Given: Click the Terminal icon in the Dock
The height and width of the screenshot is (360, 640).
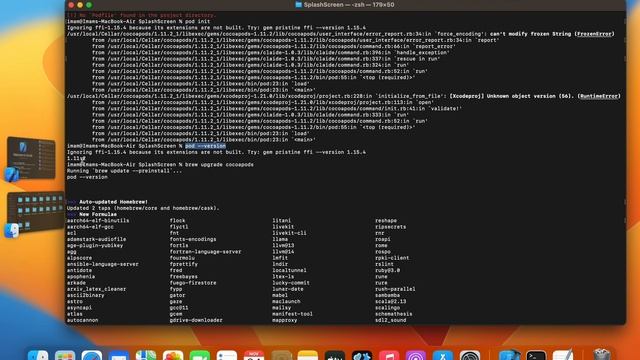Looking at the screenshot, I should 536,354.
